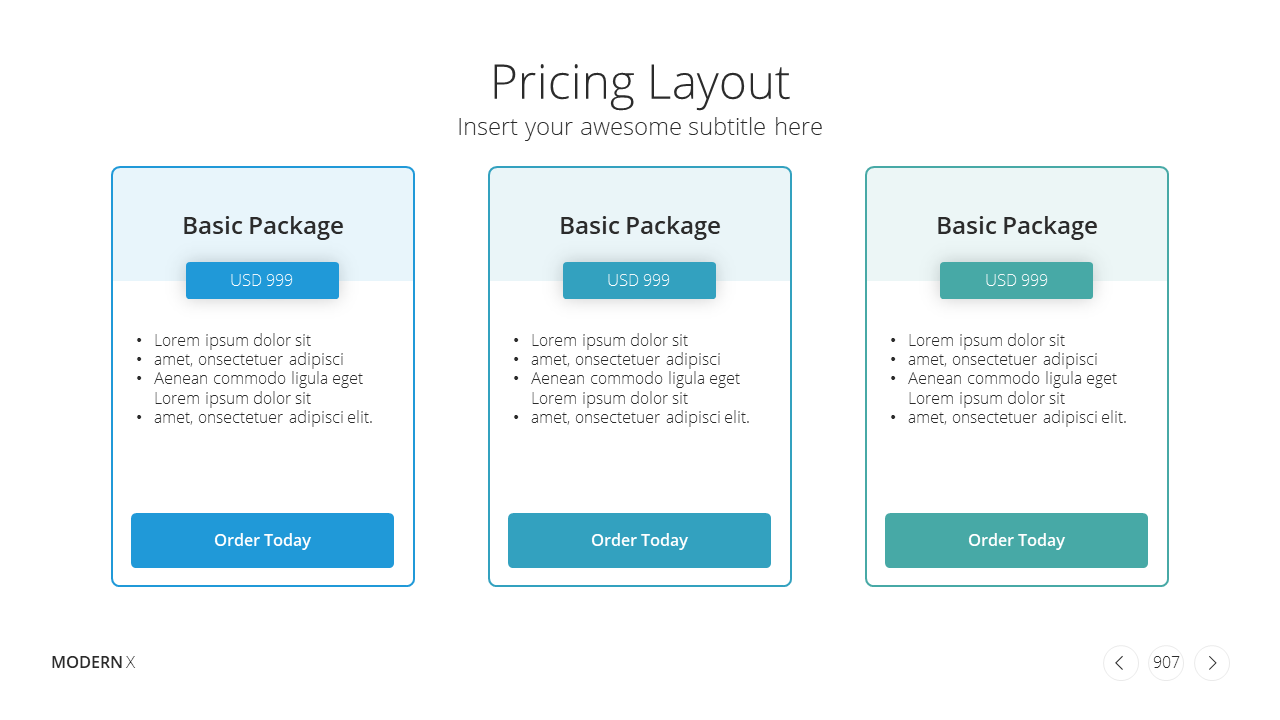Screen dimensions: 1280x720
Task: Select the blue USD 999 price tag
Action: click(x=262, y=280)
